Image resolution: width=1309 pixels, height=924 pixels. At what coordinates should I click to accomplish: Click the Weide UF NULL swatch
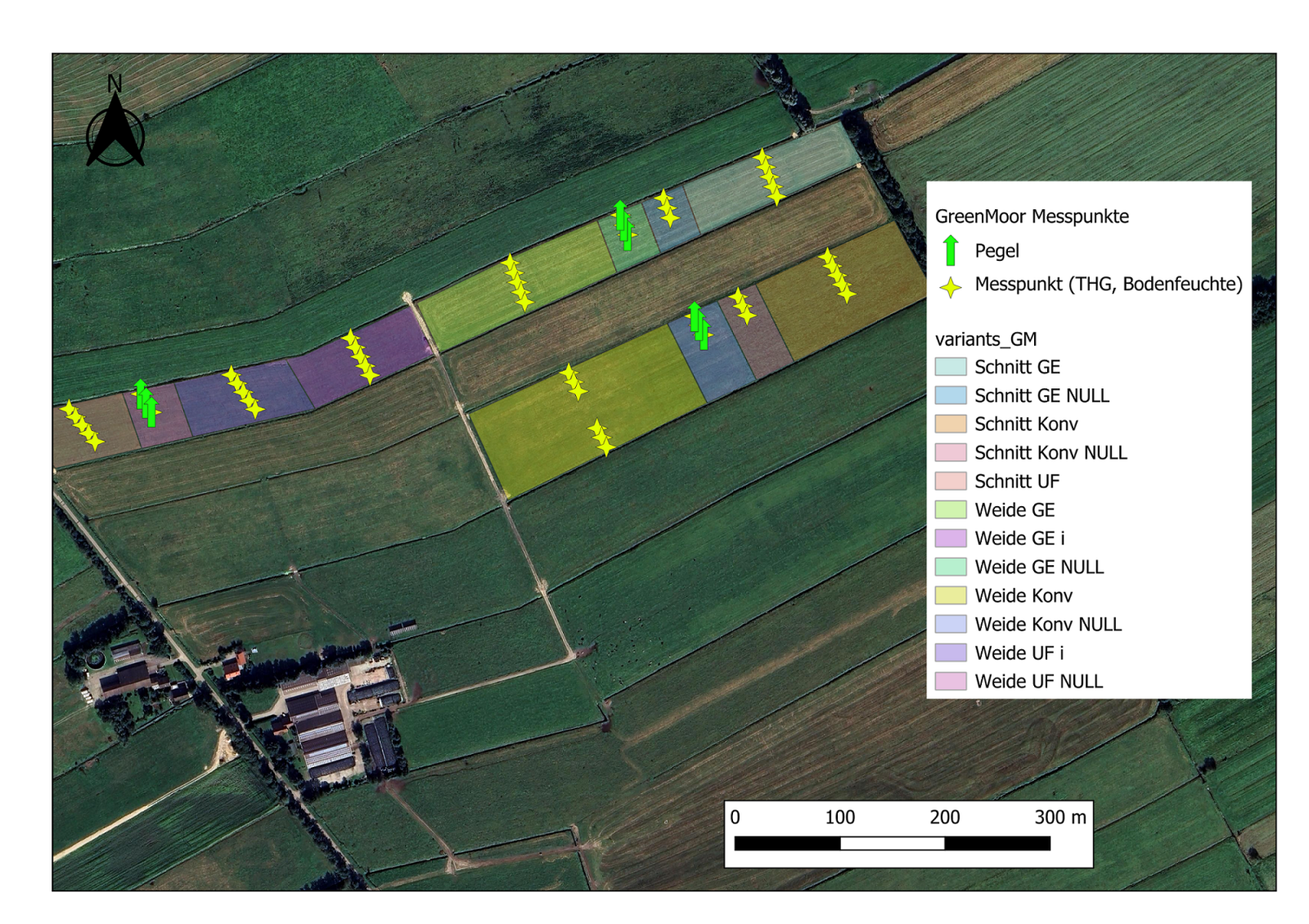[951, 681]
